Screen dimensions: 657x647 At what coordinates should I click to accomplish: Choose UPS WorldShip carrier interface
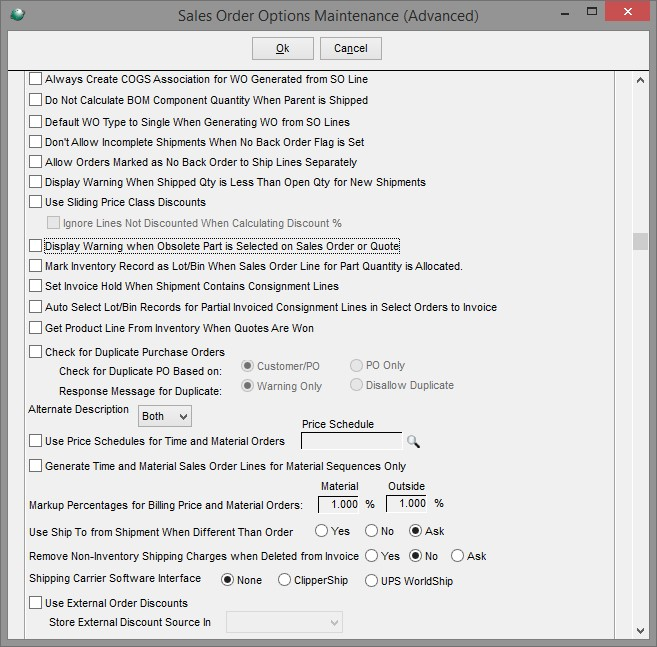click(x=371, y=581)
